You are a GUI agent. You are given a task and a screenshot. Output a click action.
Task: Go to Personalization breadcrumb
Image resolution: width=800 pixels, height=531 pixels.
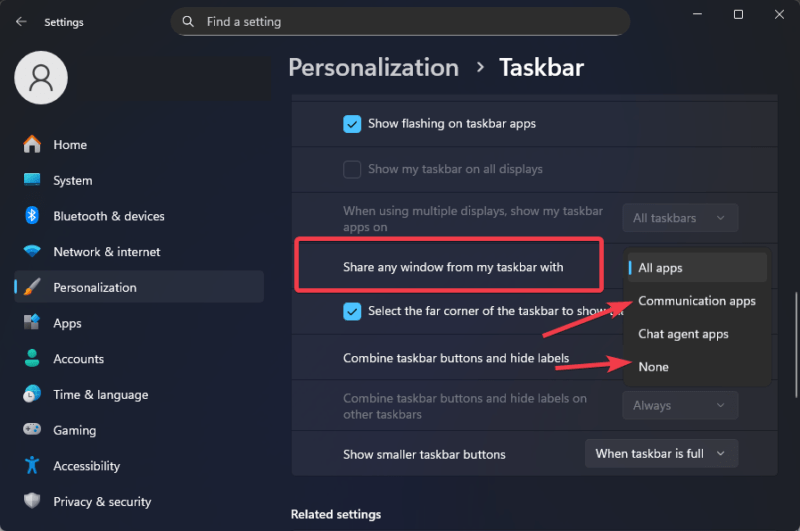(373, 68)
